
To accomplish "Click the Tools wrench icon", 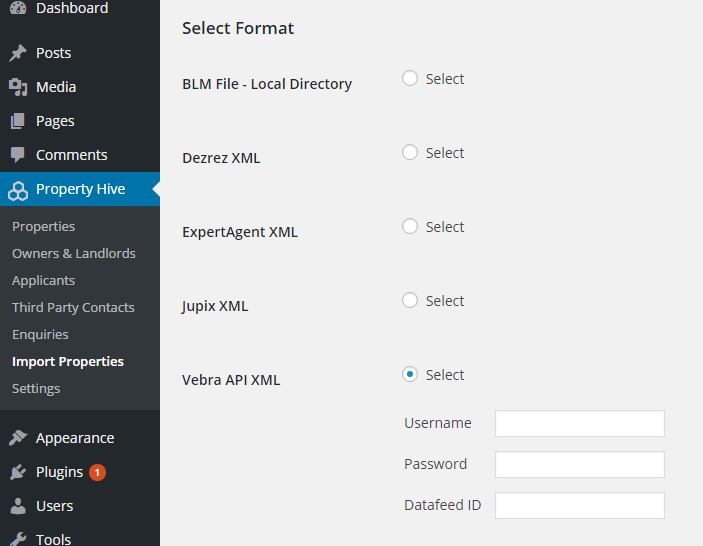I will tap(18, 539).
